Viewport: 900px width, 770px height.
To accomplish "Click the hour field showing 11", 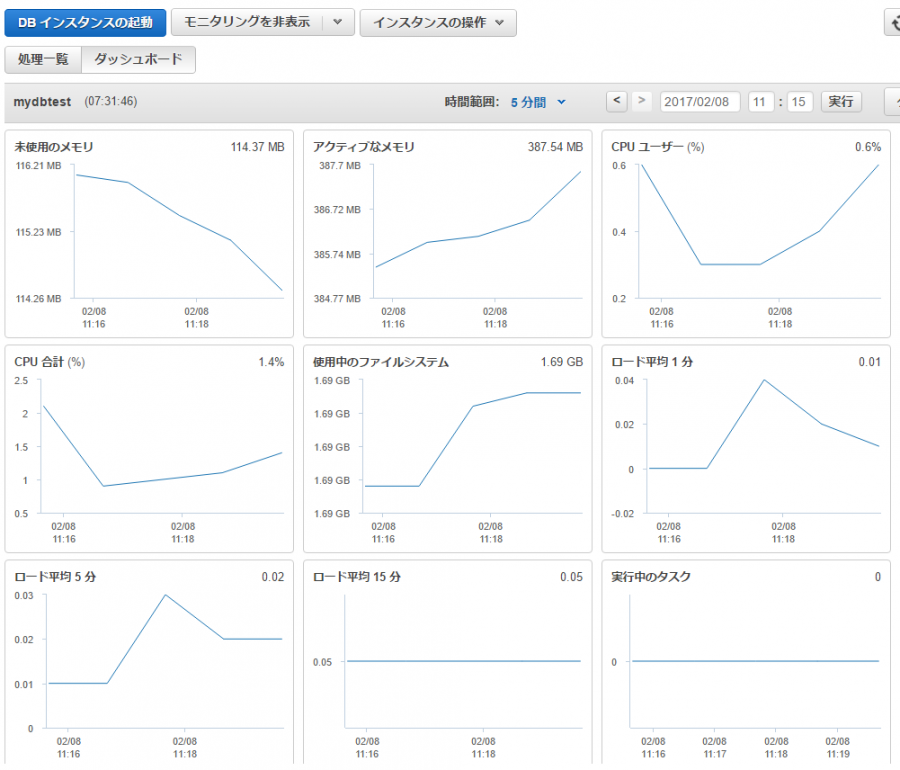I will coord(761,102).
